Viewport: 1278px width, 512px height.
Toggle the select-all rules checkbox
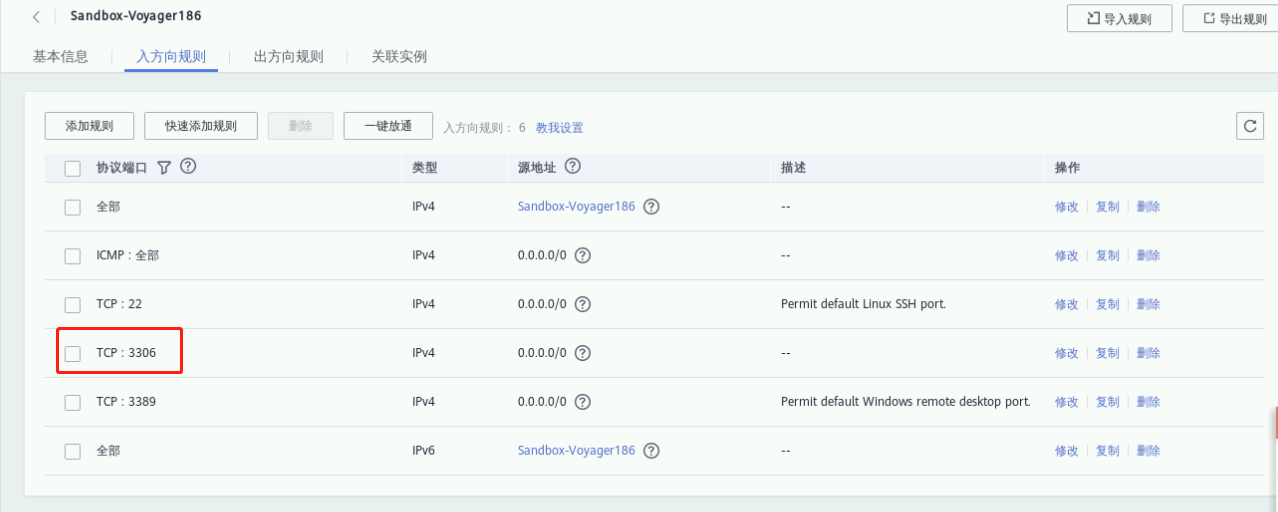click(73, 168)
